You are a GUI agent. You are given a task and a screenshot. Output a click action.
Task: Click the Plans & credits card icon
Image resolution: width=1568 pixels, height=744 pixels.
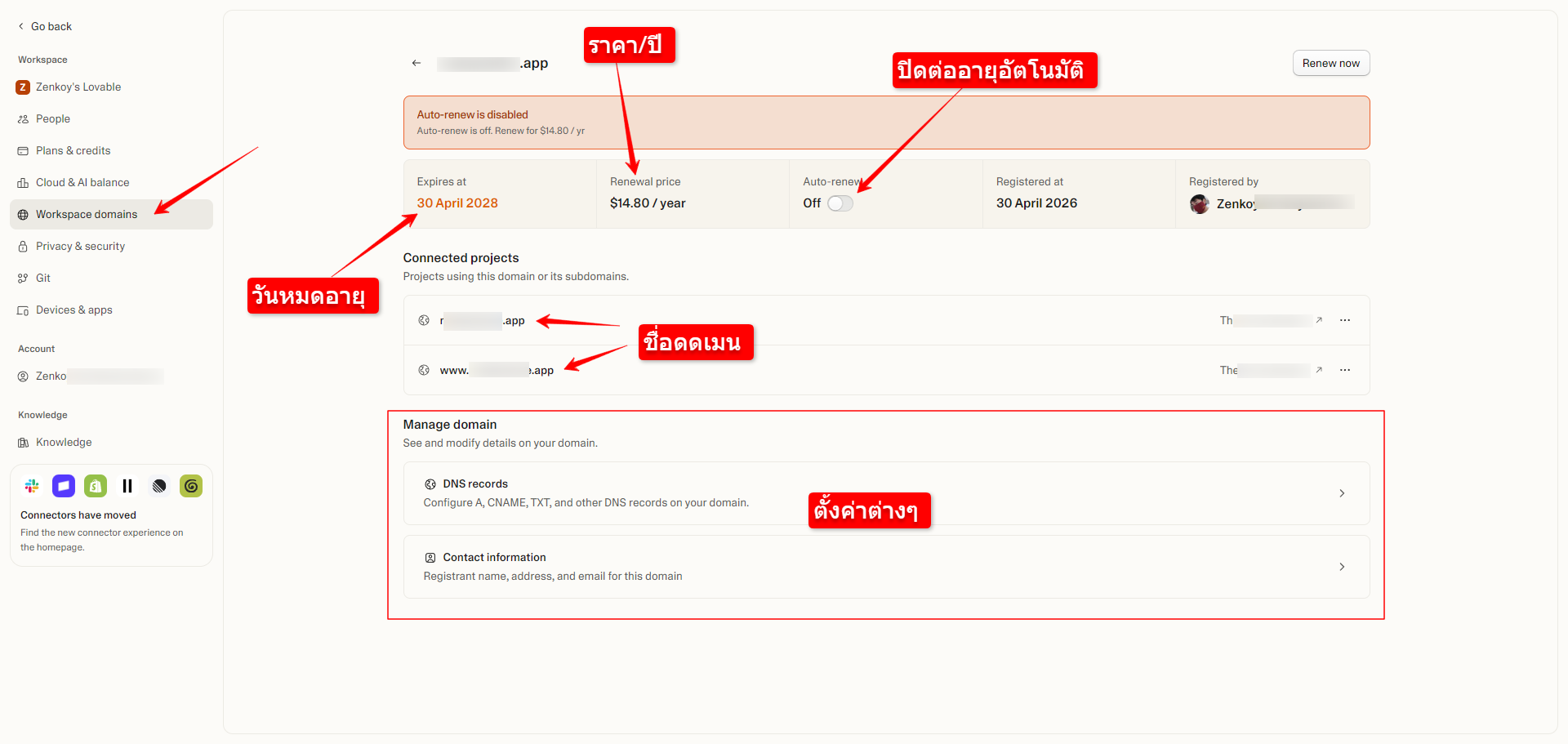pos(23,151)
